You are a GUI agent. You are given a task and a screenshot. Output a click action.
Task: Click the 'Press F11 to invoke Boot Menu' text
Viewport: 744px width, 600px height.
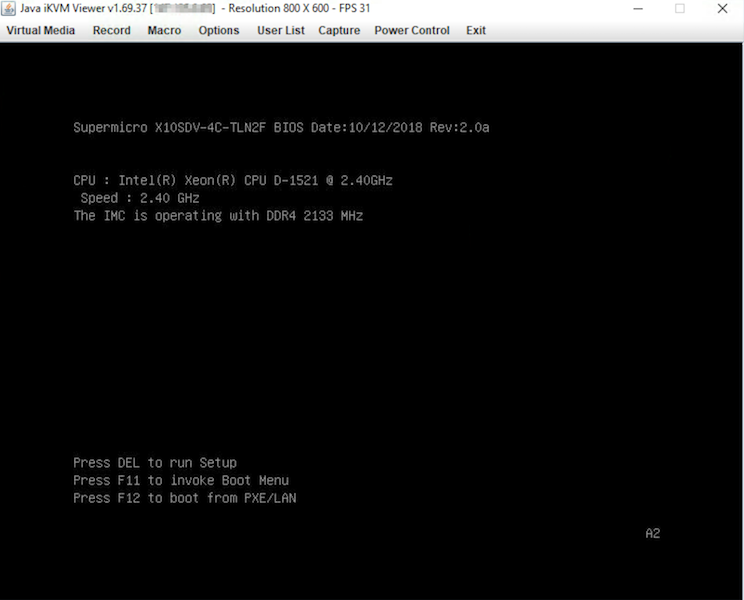click(x=180, y=480)
